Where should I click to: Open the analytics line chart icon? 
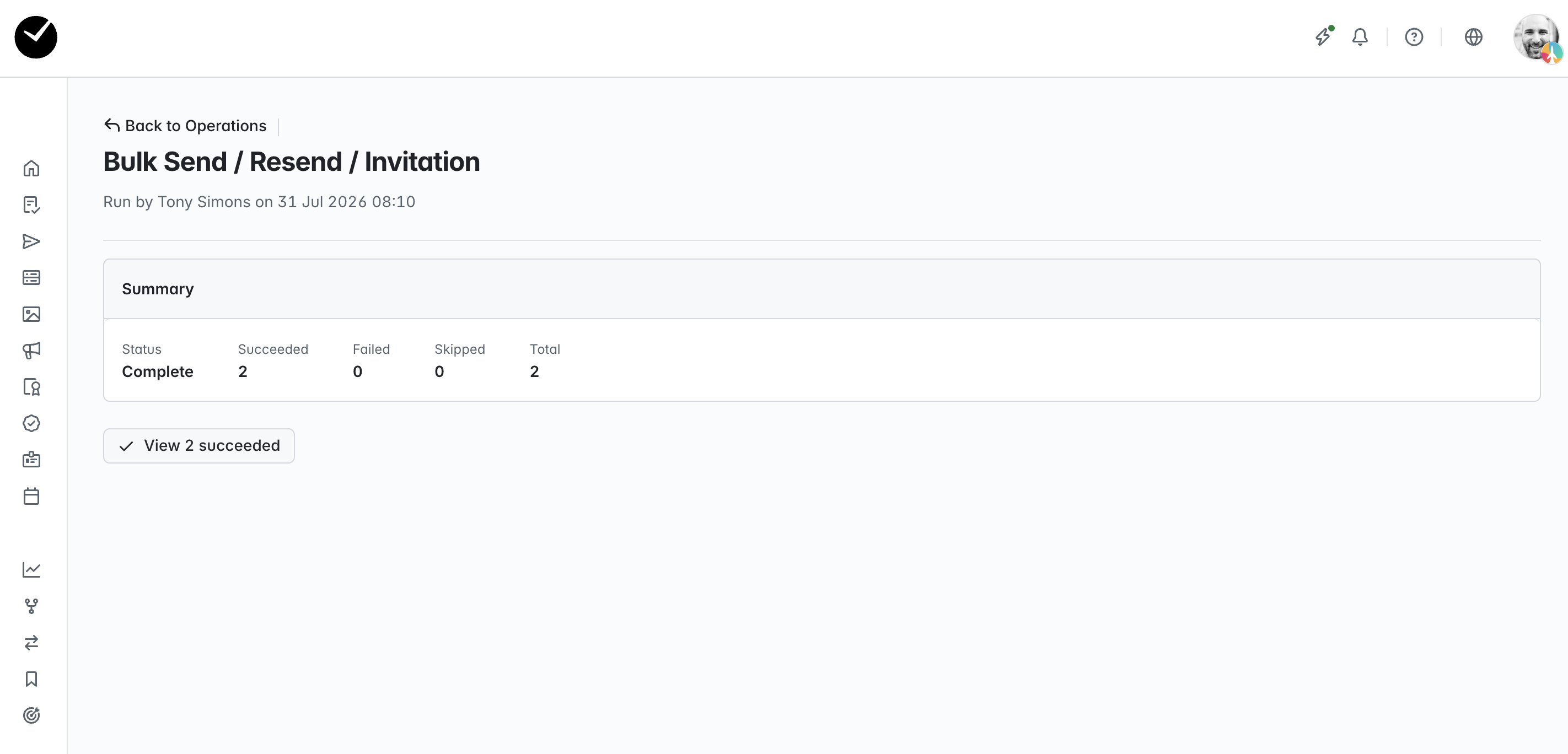(31, 569)
